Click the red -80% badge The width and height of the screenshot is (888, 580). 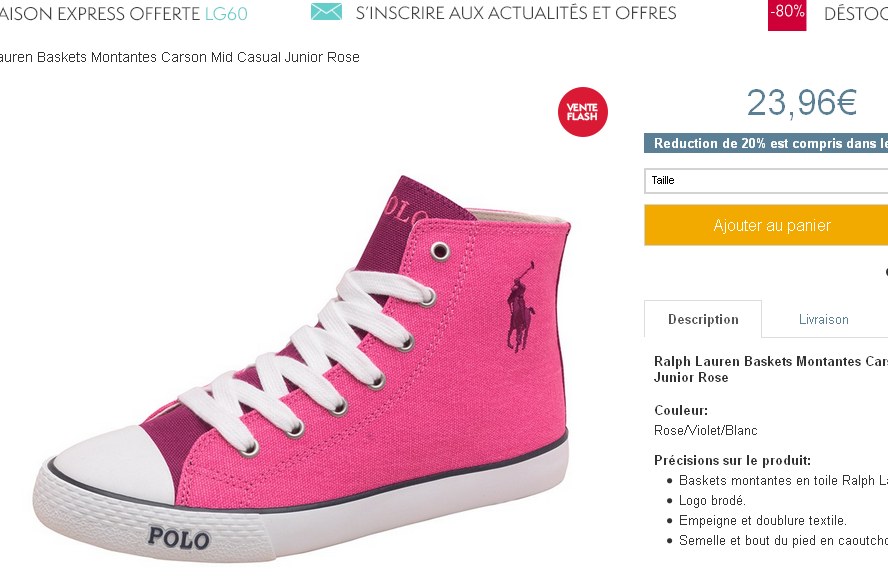pos(787,13)
